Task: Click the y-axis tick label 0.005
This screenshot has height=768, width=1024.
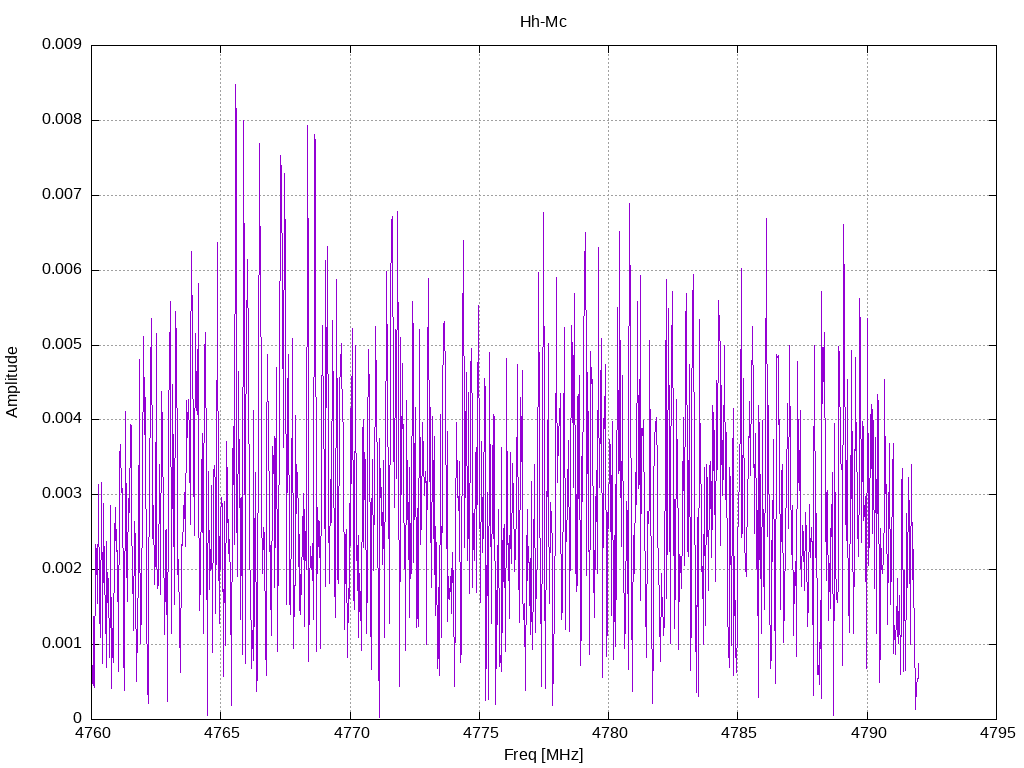Action: [x=62, y=344]
